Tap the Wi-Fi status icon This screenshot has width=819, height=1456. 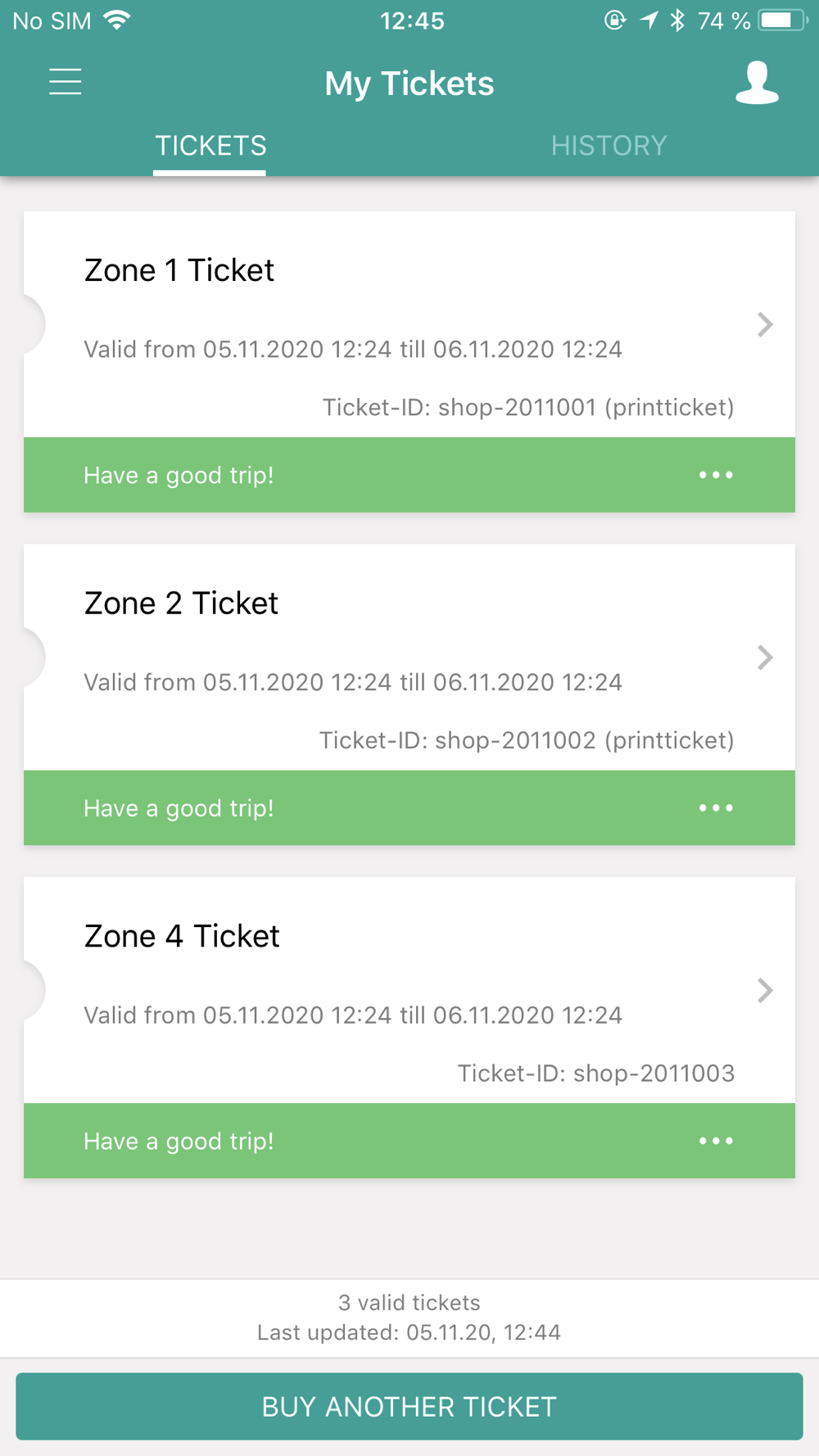[118, 20]
